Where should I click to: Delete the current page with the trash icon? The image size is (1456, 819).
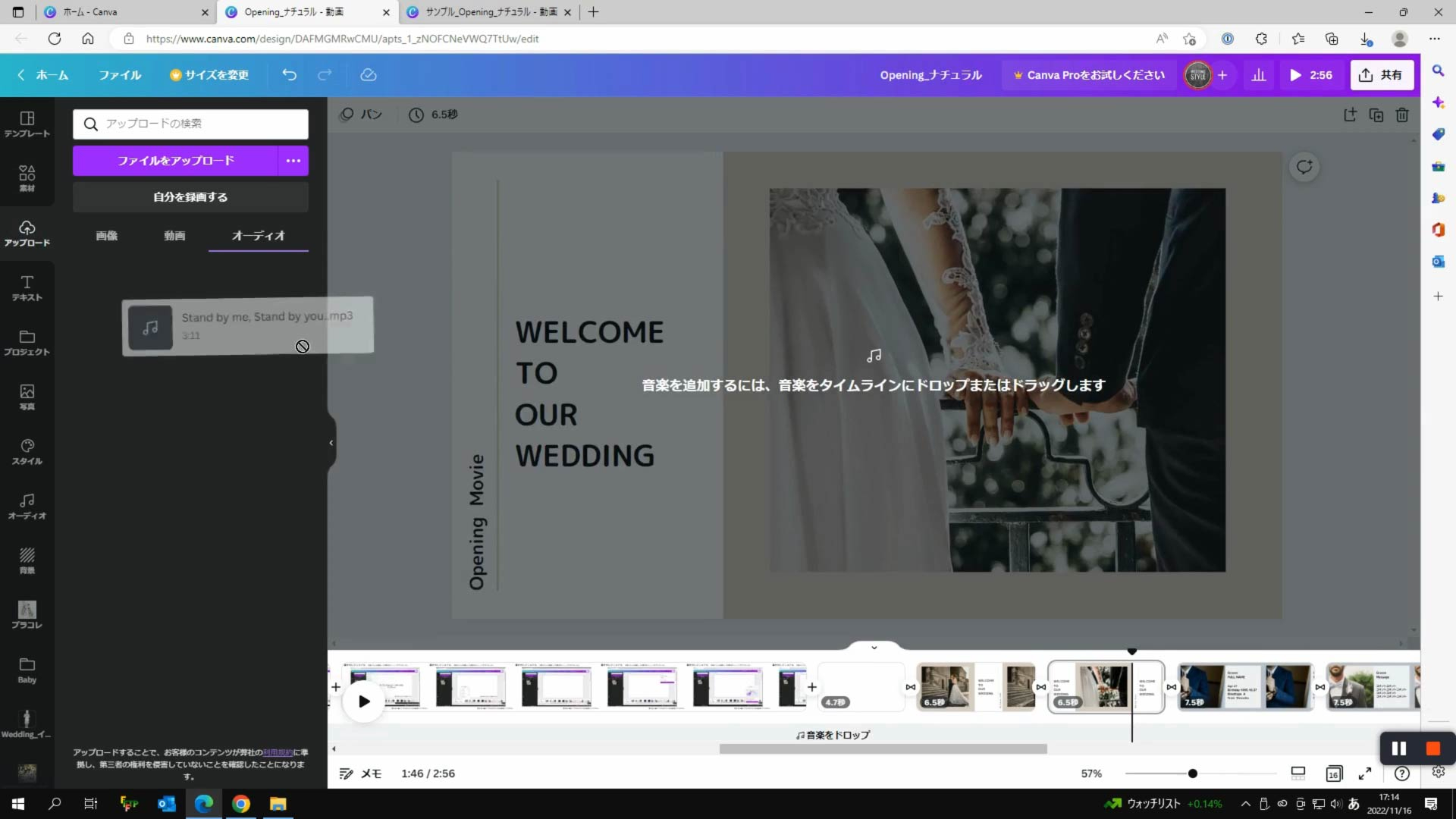coord(1402,115)
